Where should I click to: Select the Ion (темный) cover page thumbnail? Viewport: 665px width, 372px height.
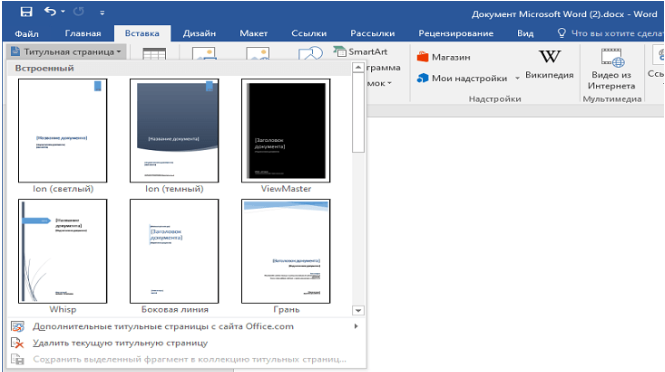(x=174, y=130)
